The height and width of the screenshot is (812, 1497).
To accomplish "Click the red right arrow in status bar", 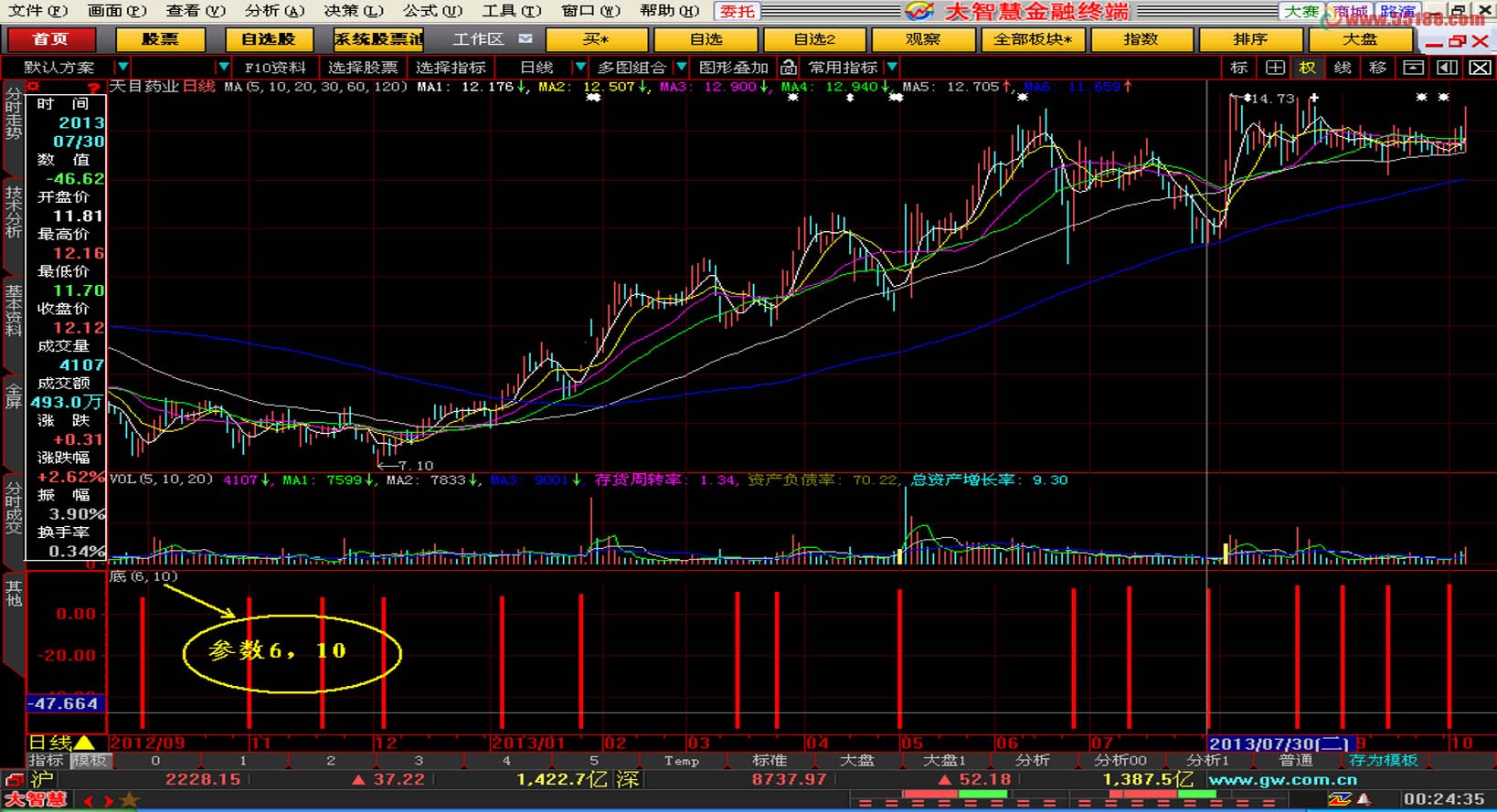I will pos(109,801).
